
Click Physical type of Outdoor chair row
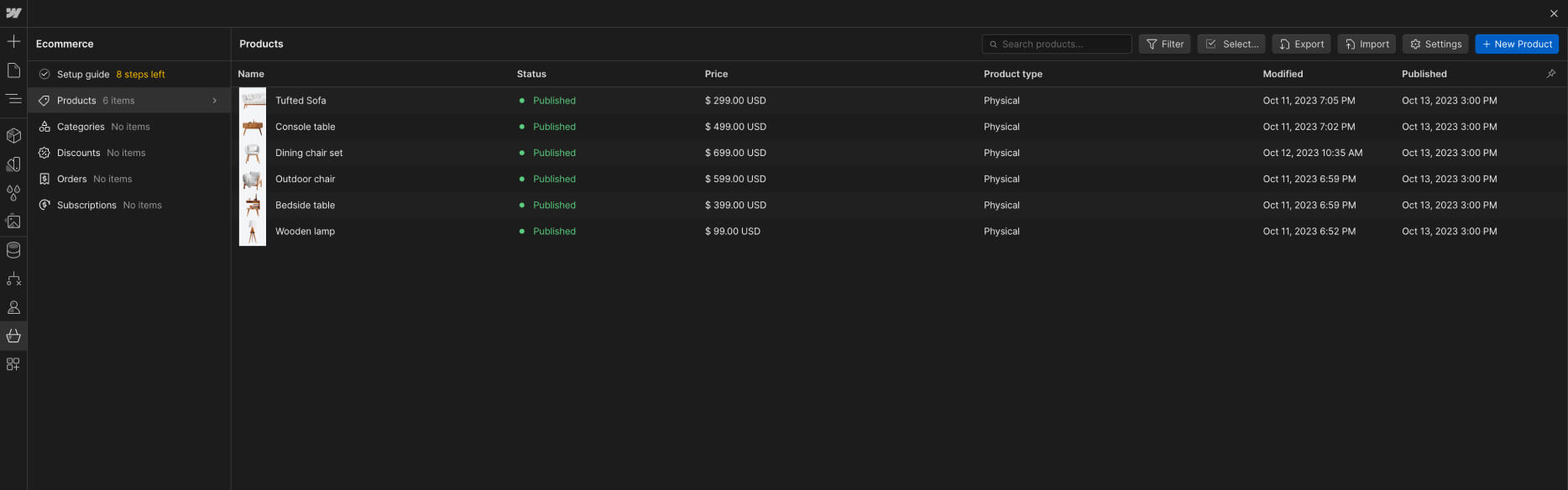tap(1001, 179)
